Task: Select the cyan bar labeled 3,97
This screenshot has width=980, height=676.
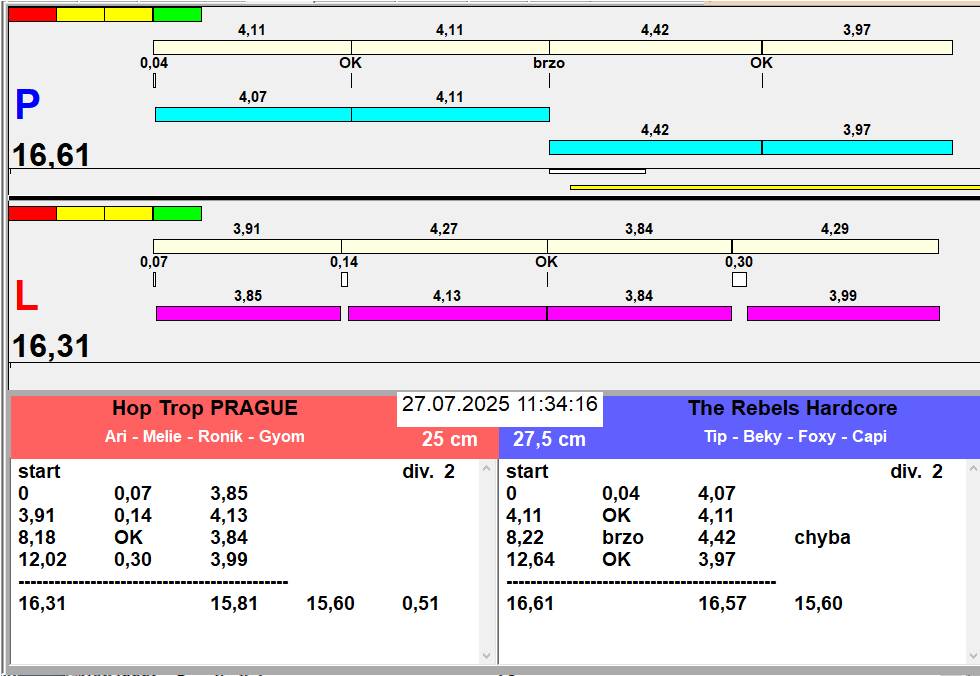Action: pyautogui.click(x=857, y=147)
